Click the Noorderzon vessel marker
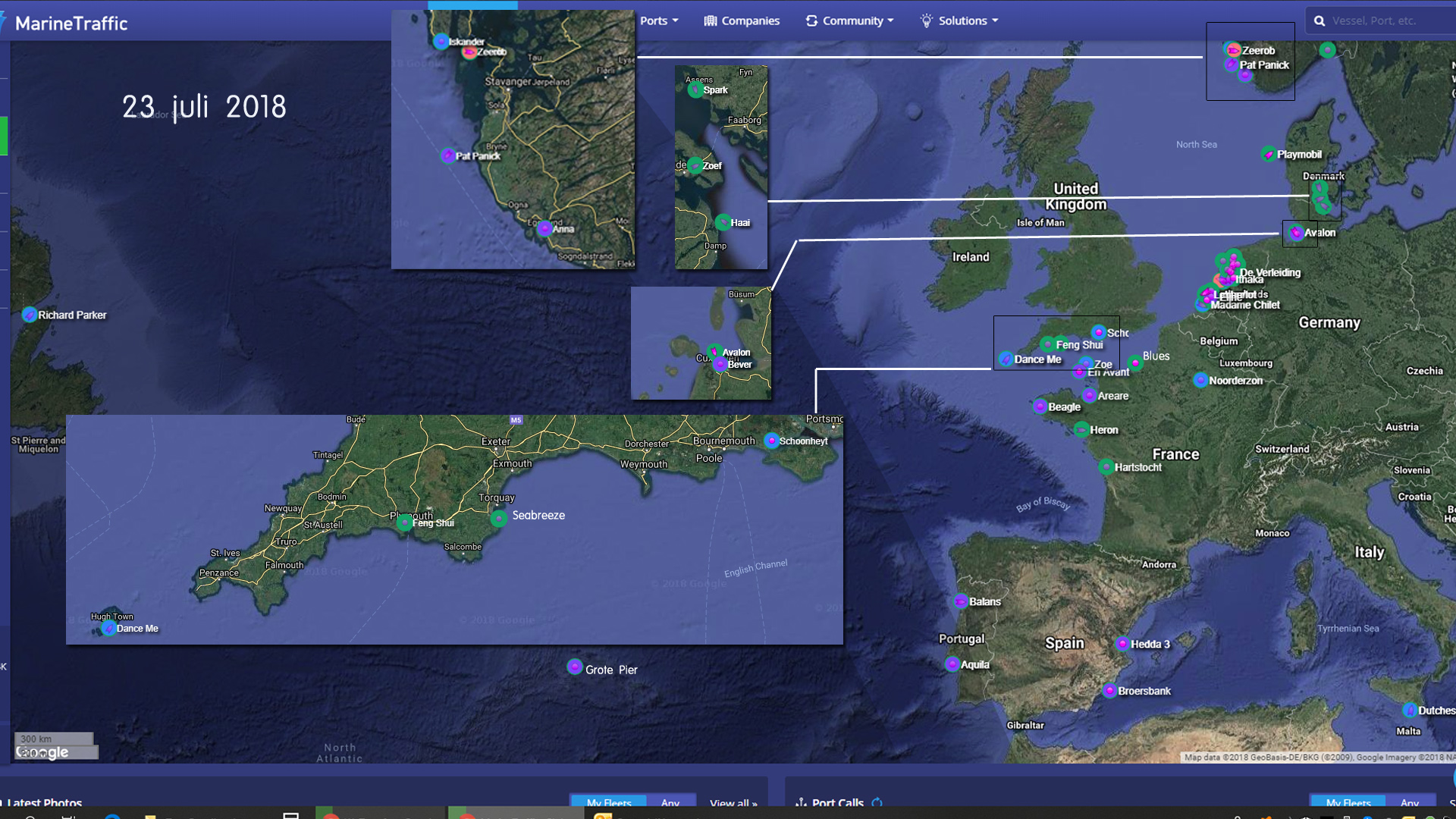Screen dimensions: 1456x819 click(1200, 380)
